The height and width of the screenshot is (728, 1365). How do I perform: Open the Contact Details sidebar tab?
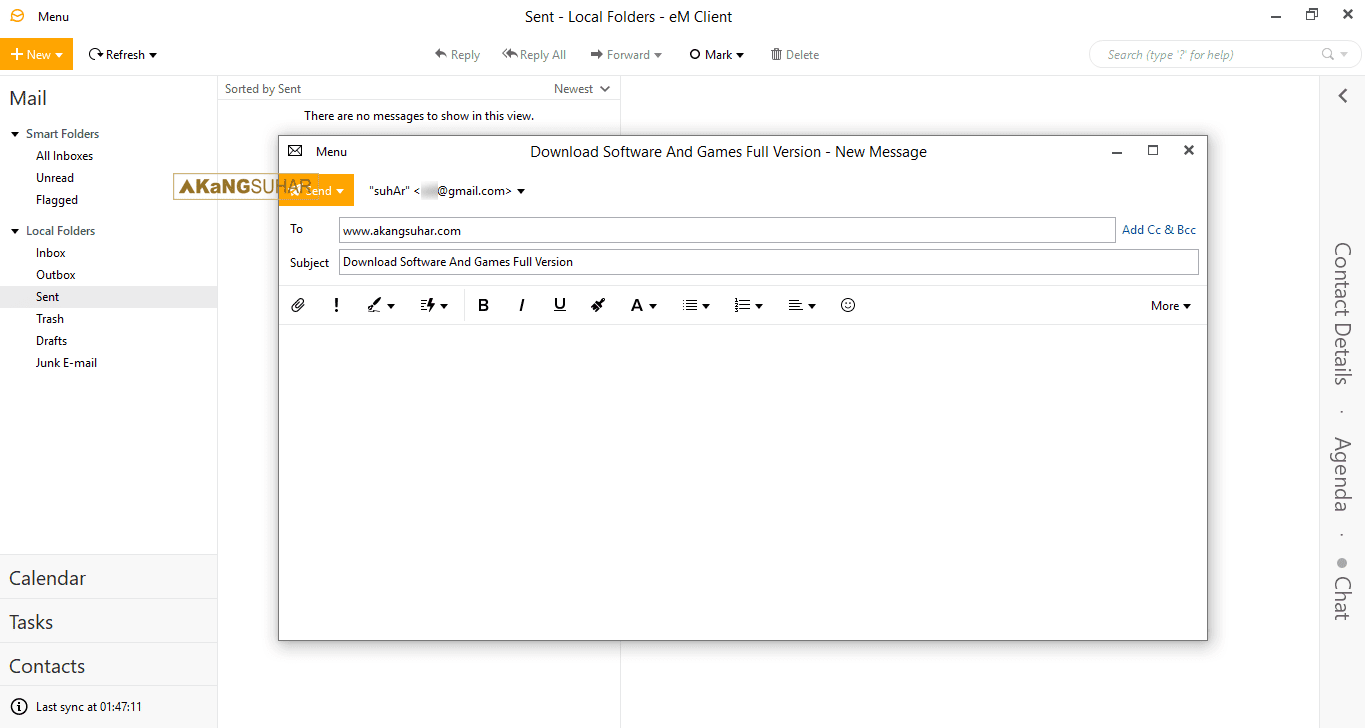1342,313
